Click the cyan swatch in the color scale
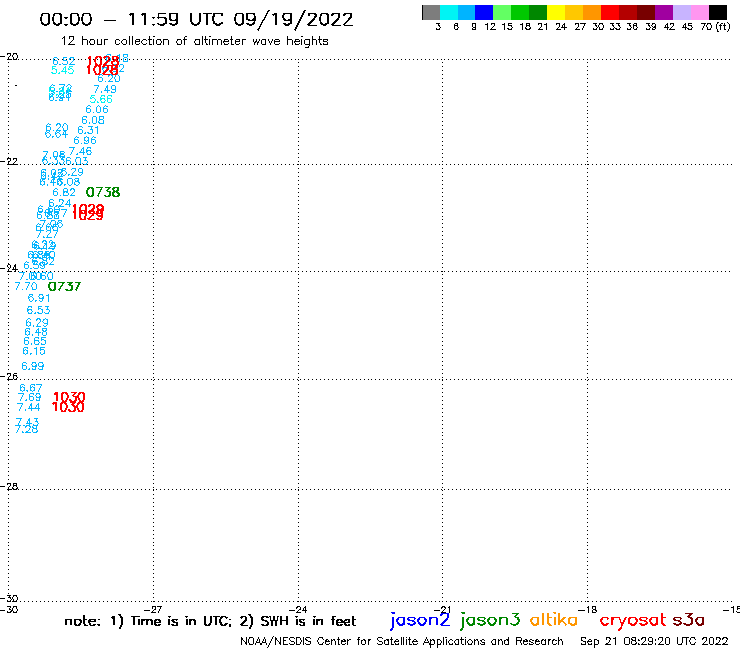 448,12
